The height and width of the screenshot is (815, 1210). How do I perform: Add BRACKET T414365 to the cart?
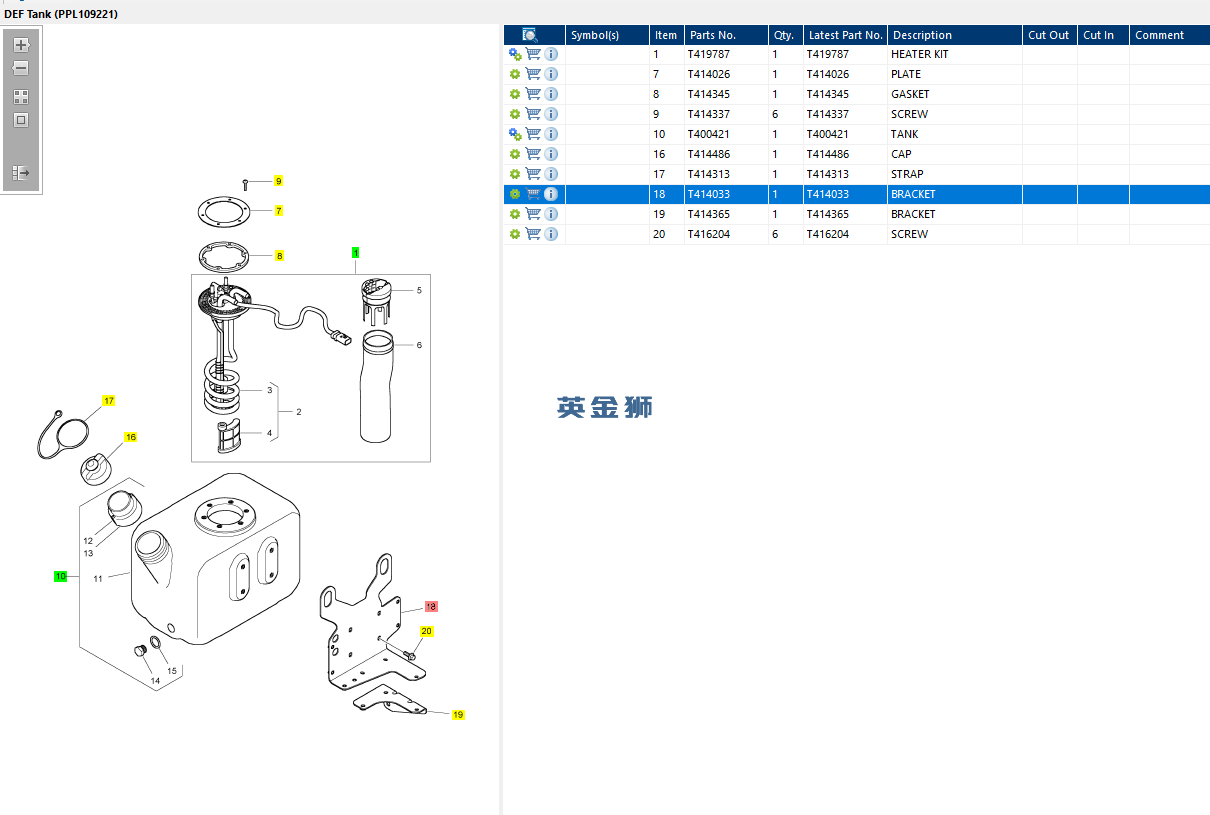pos(533,214)
